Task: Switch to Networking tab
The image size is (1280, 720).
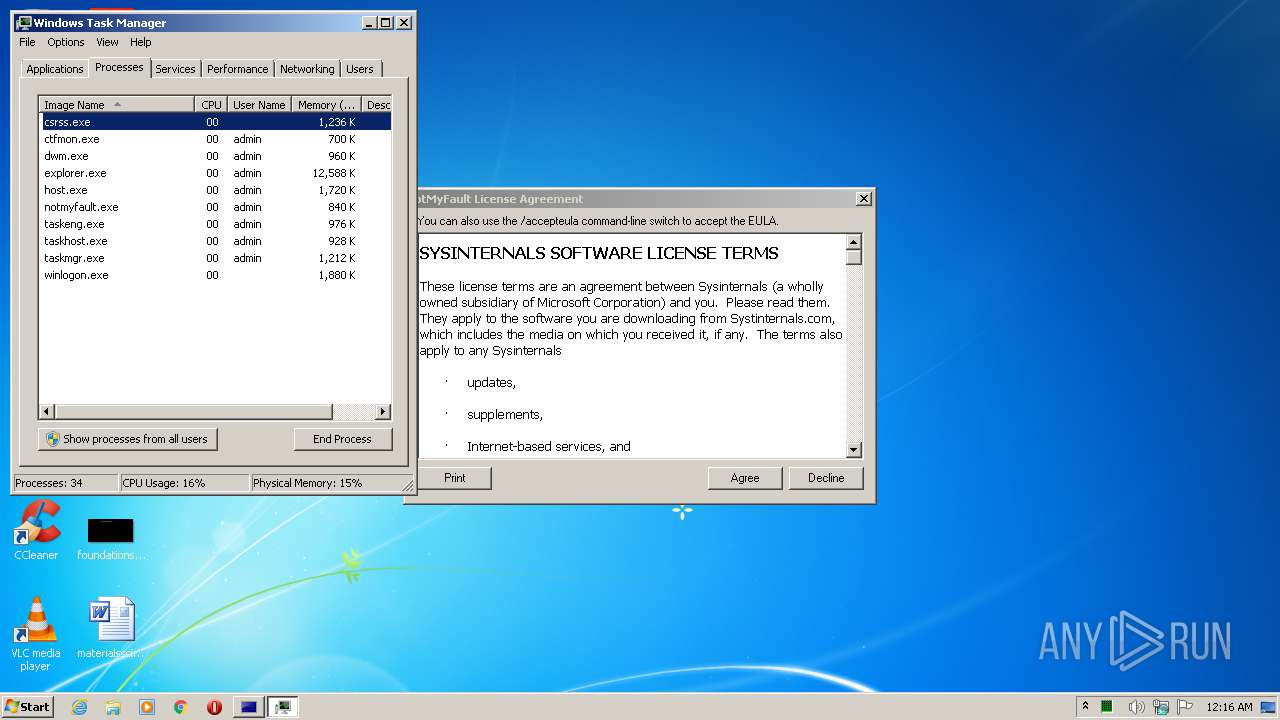Action: 307,69
